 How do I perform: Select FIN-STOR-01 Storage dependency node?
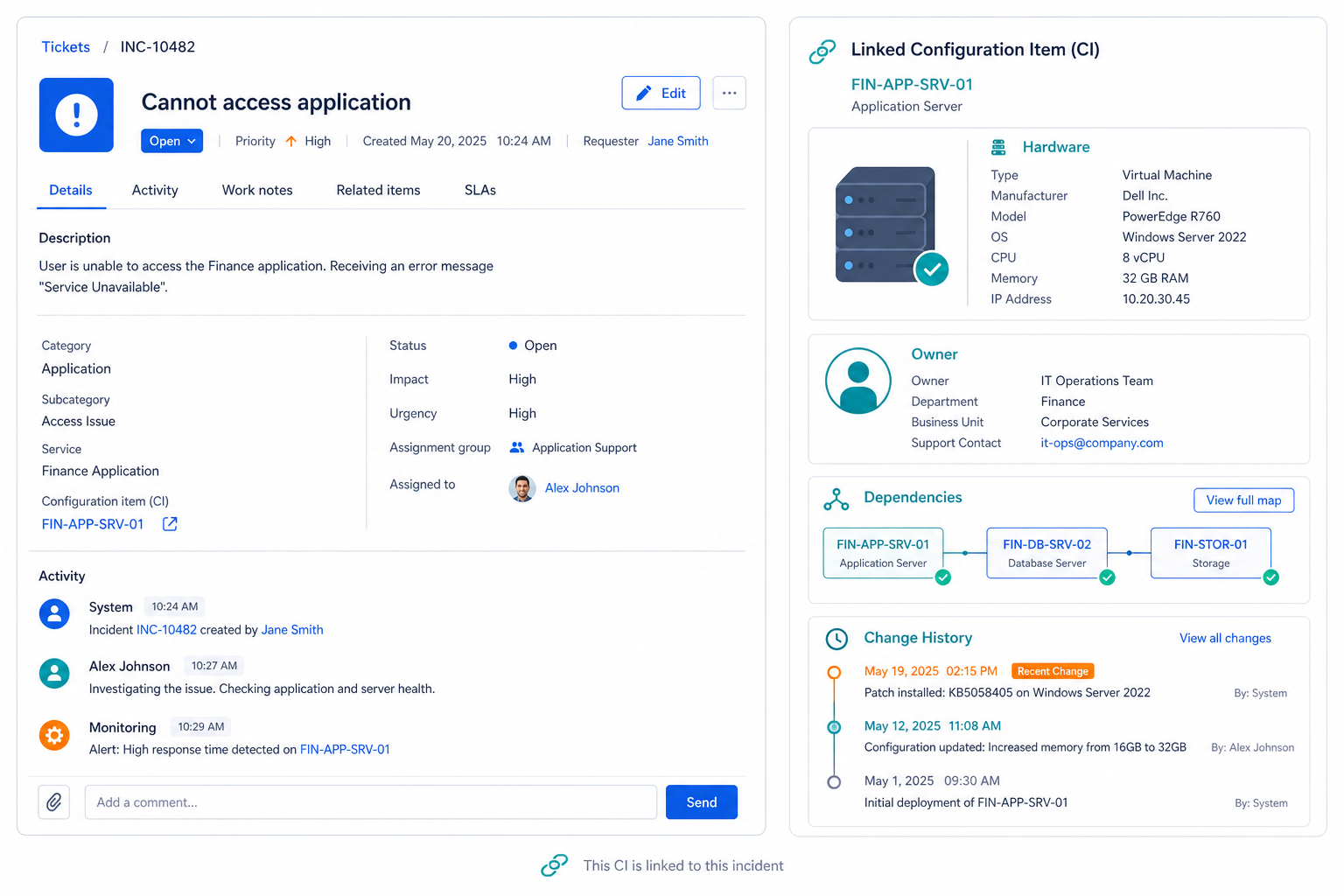coord(1211,553)
